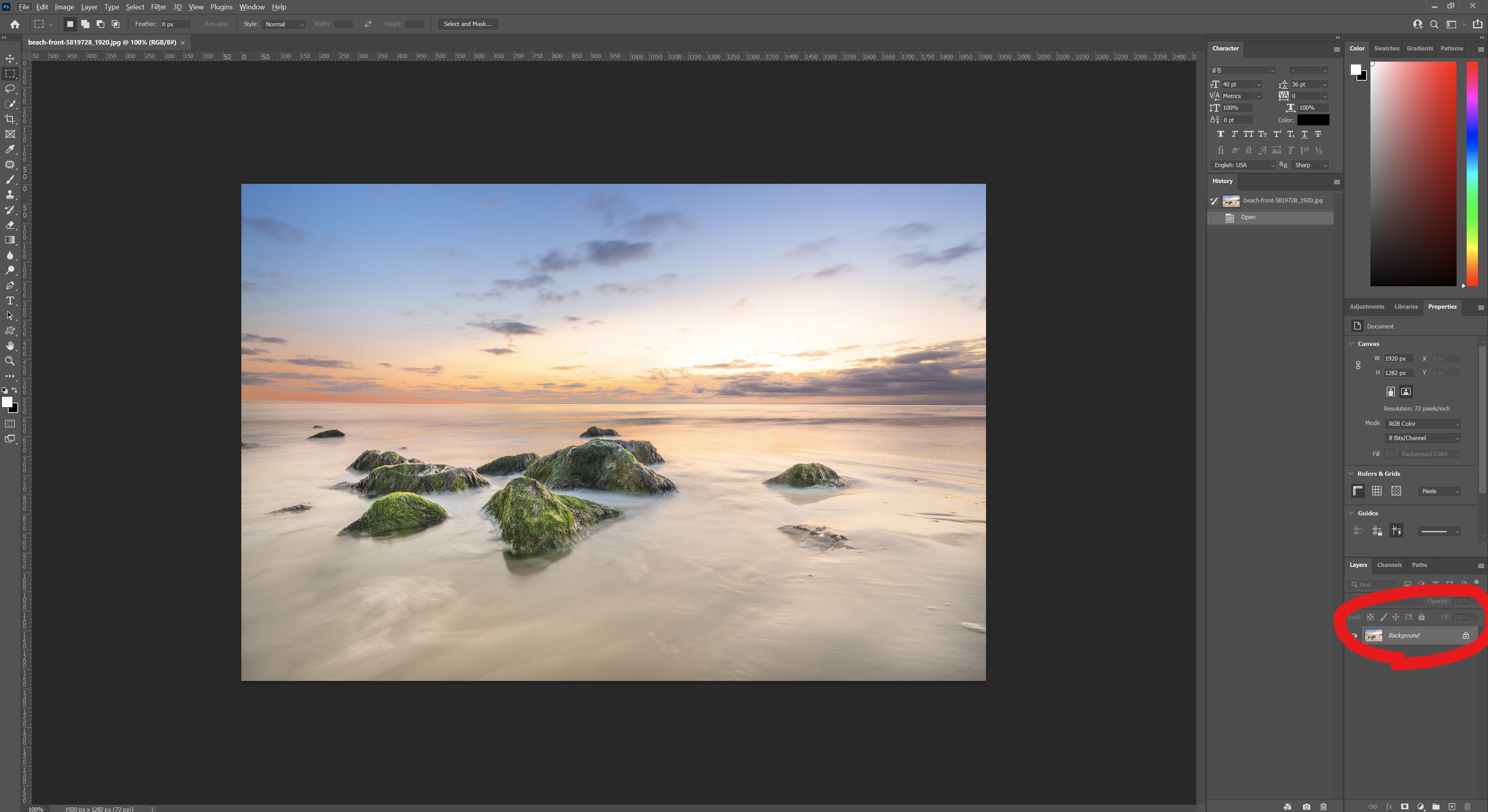Open the RGB Color mode dropdown
1488x812 pixels.
point(1422,424)
